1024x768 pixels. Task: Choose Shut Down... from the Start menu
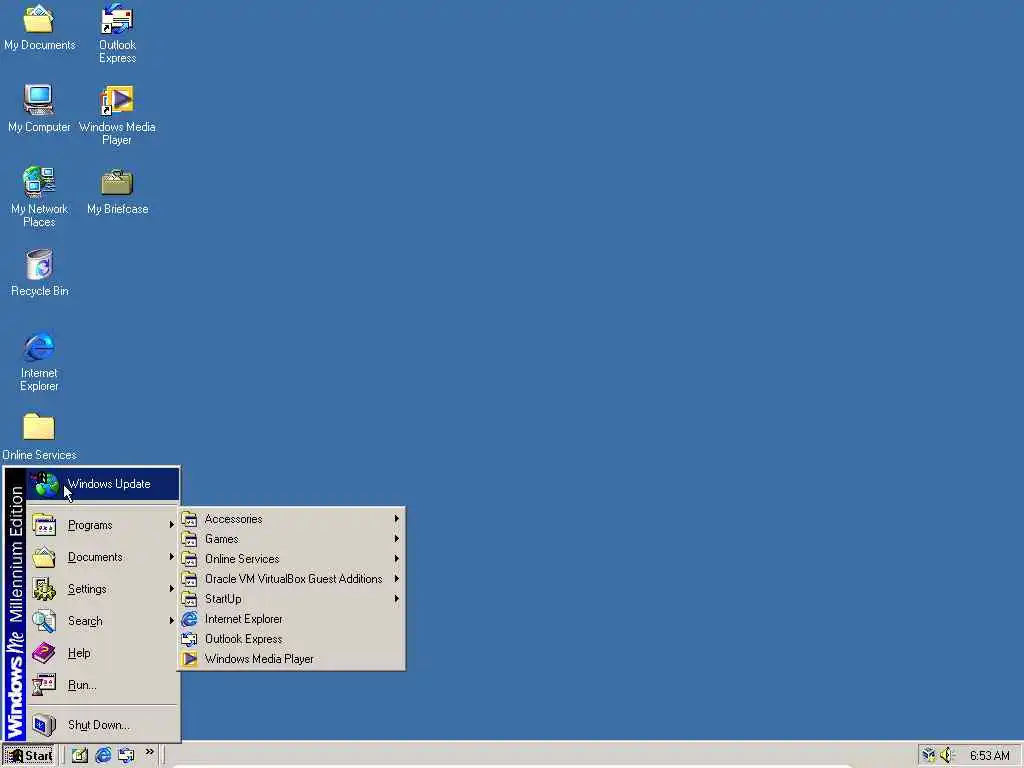pos(103,725)
